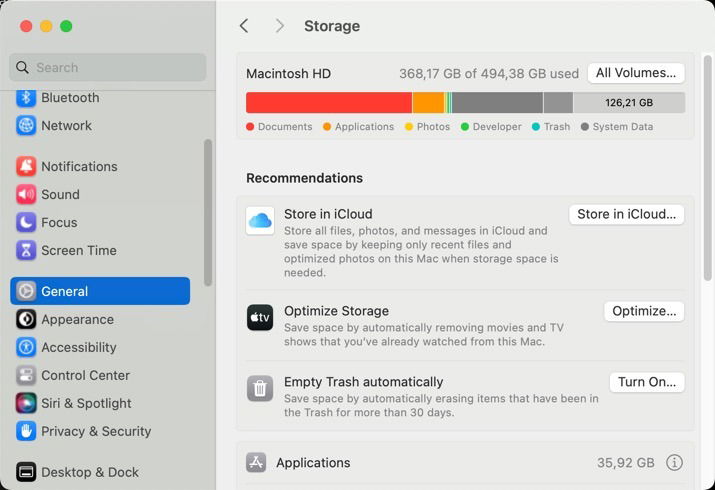This screenshot has width=715, height=490.
Task: Open the Focus settings pane
Action: 100,222
